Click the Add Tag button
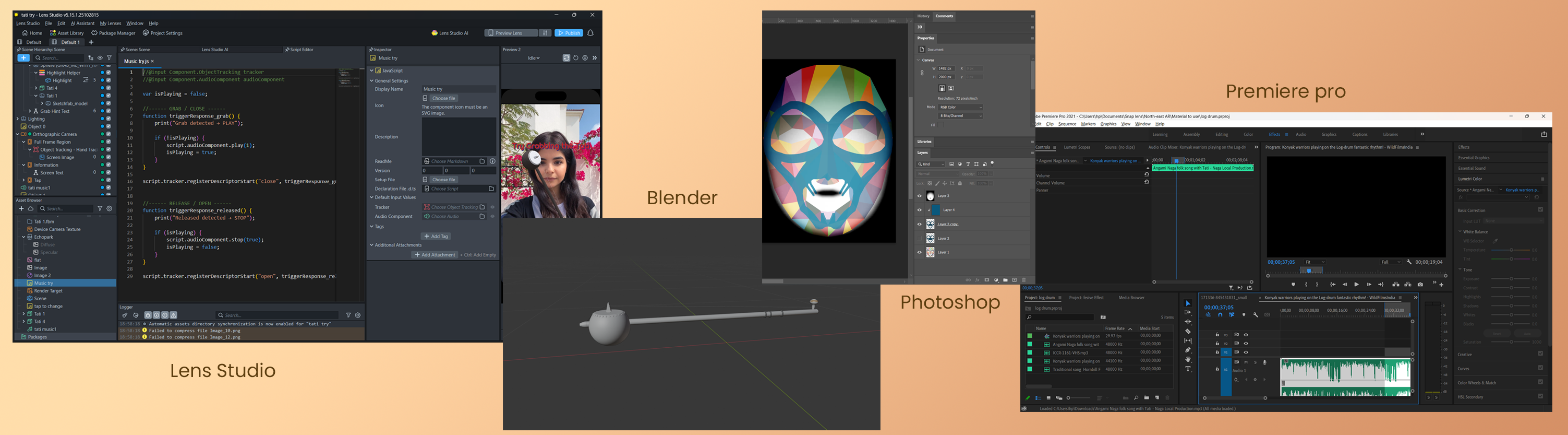This screenshot has width=1568, height=435. point(436,237)
